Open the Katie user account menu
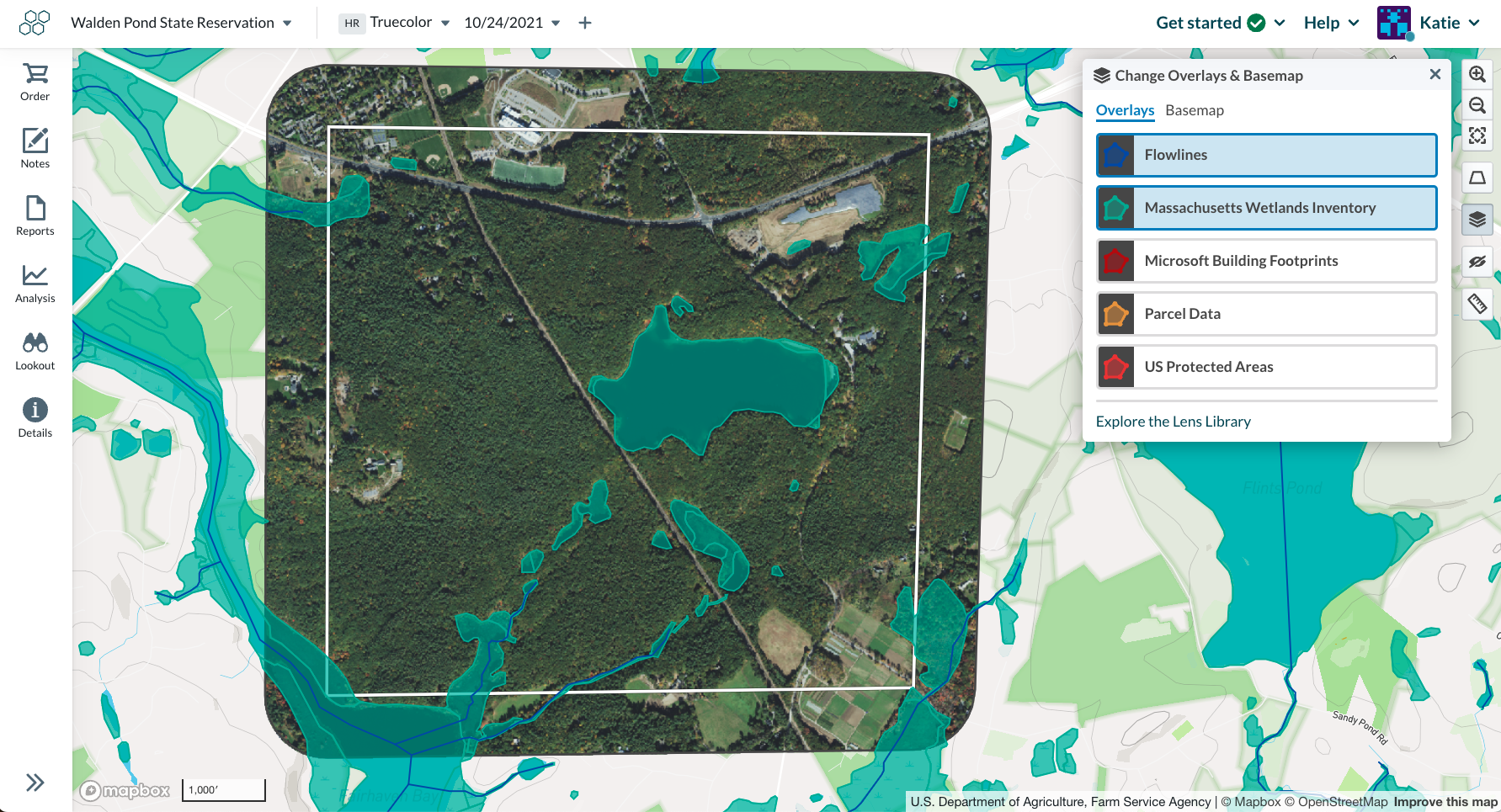1501x812 pixels. pos(1449,23)
